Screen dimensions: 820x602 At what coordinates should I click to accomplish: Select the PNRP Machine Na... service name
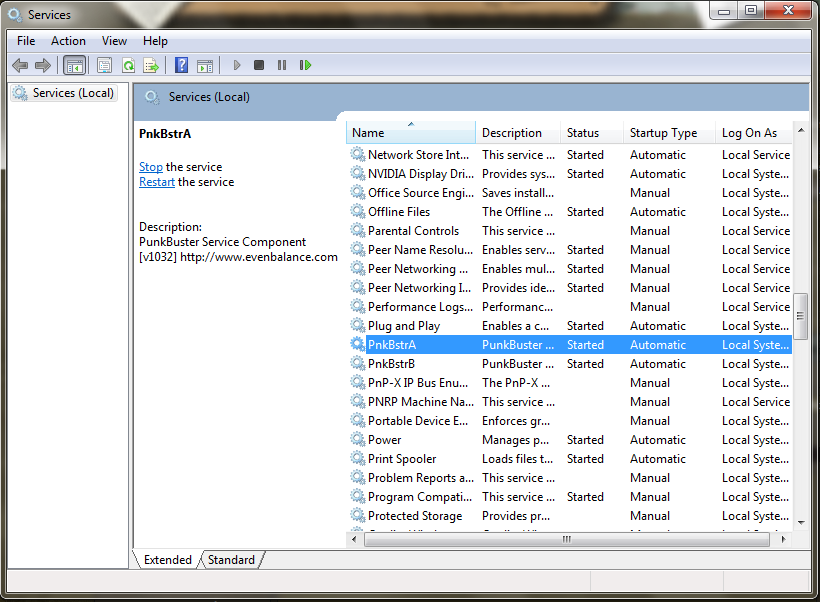click(420, 402)
